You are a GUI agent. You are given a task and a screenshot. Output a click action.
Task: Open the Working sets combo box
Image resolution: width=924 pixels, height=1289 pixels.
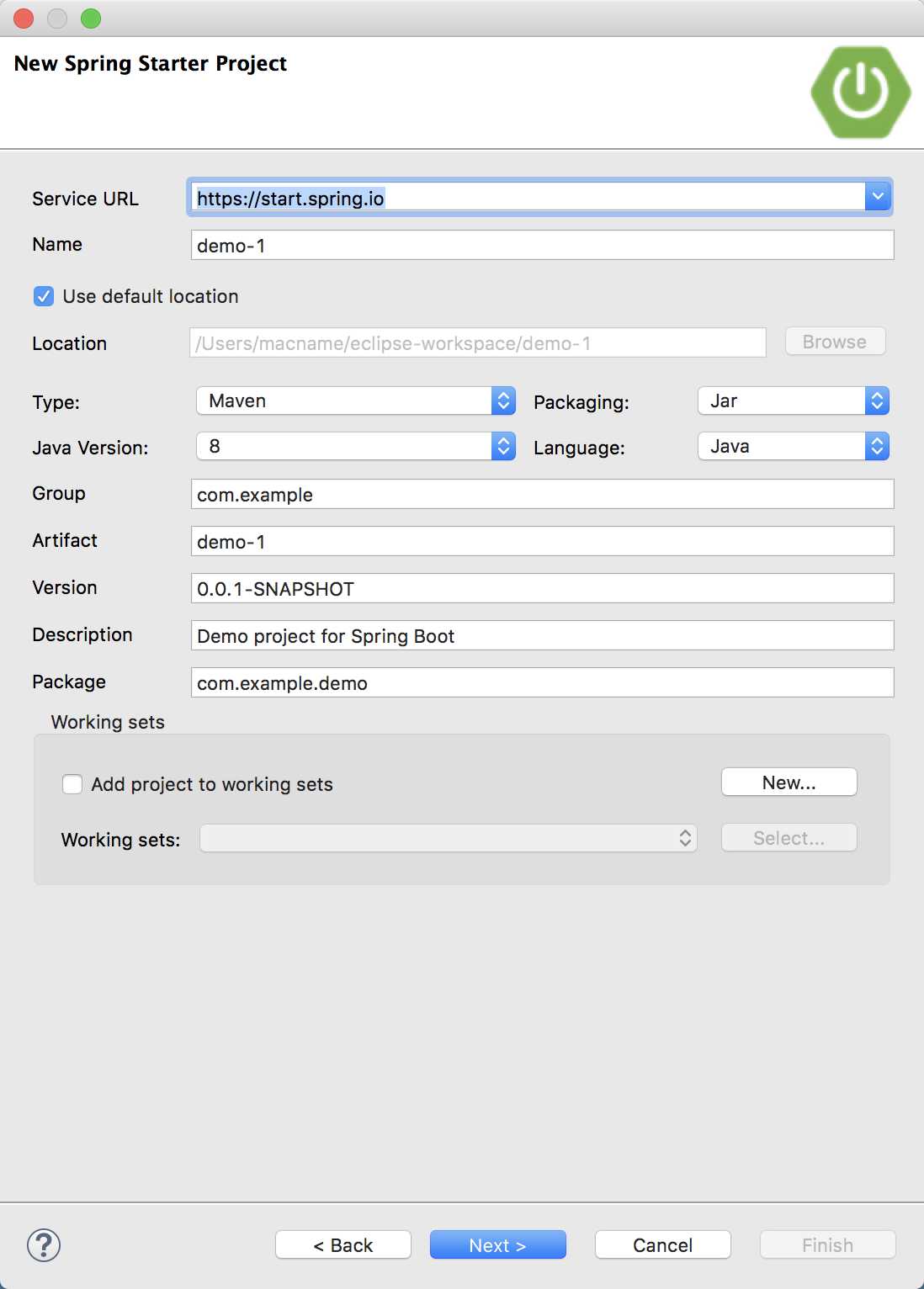click(x=449, y=838)
